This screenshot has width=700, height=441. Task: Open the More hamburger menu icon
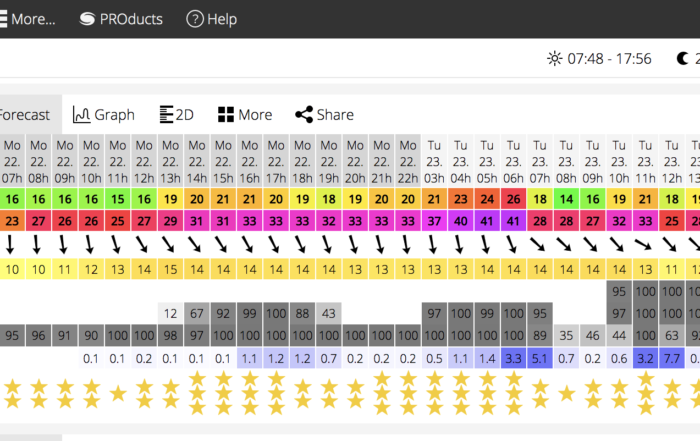[3, 19]
